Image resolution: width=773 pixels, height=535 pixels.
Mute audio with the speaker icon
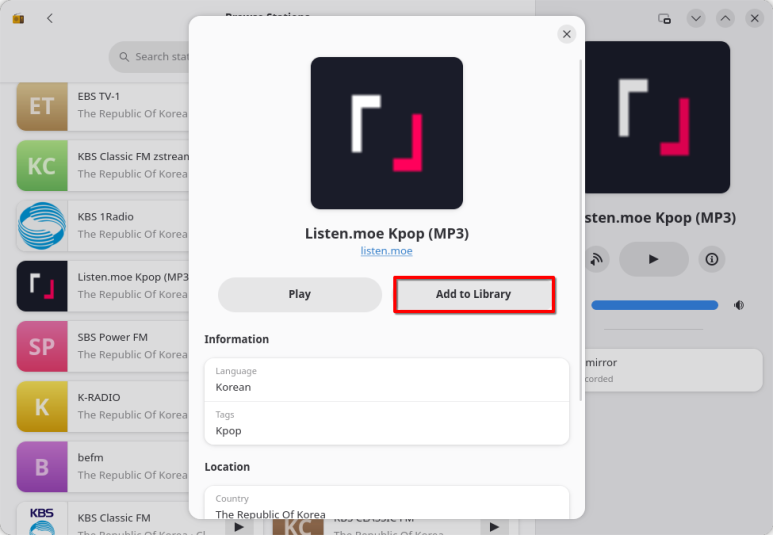click(x=738, y=305)
